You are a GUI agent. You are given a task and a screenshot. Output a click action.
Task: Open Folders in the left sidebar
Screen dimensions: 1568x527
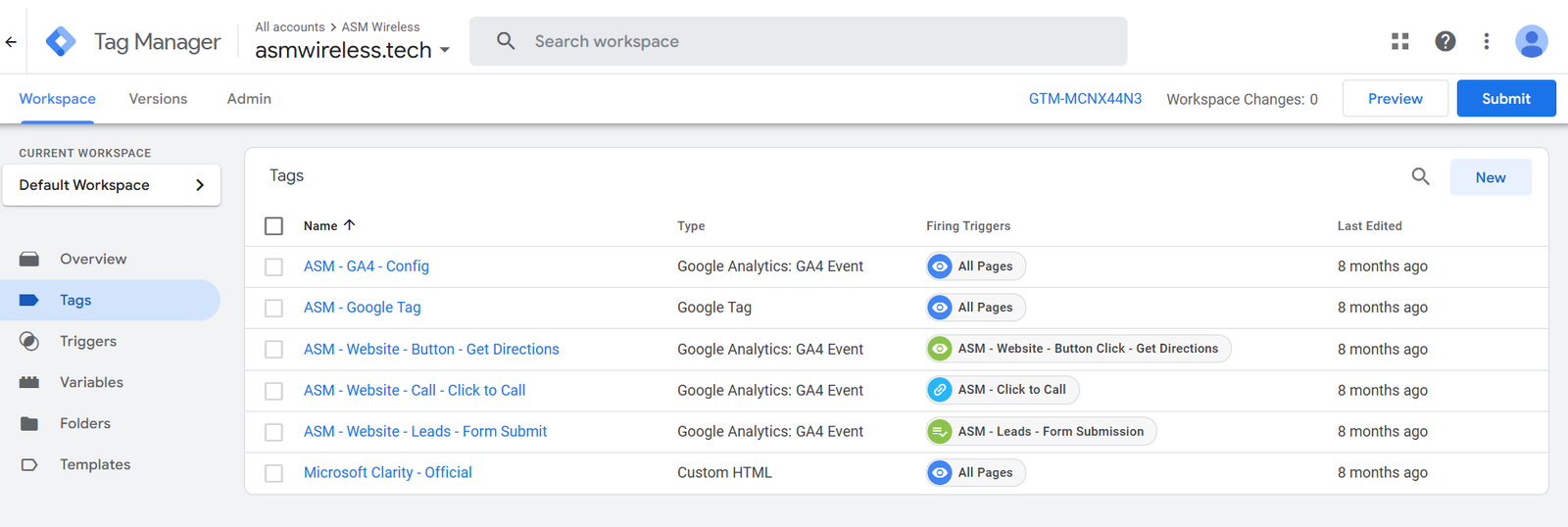click(x=84, y=423)
